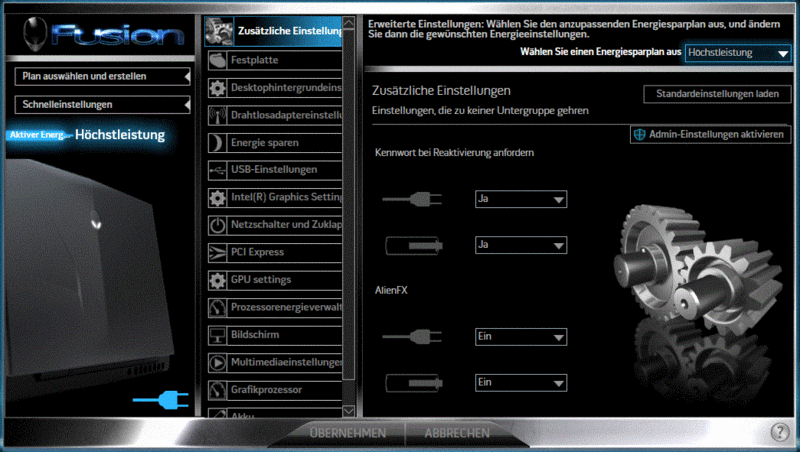This screenshot has height=452, width=800.
Task: Open battery AlienFX Ein dropdown
Action: (x=521, y=383)
